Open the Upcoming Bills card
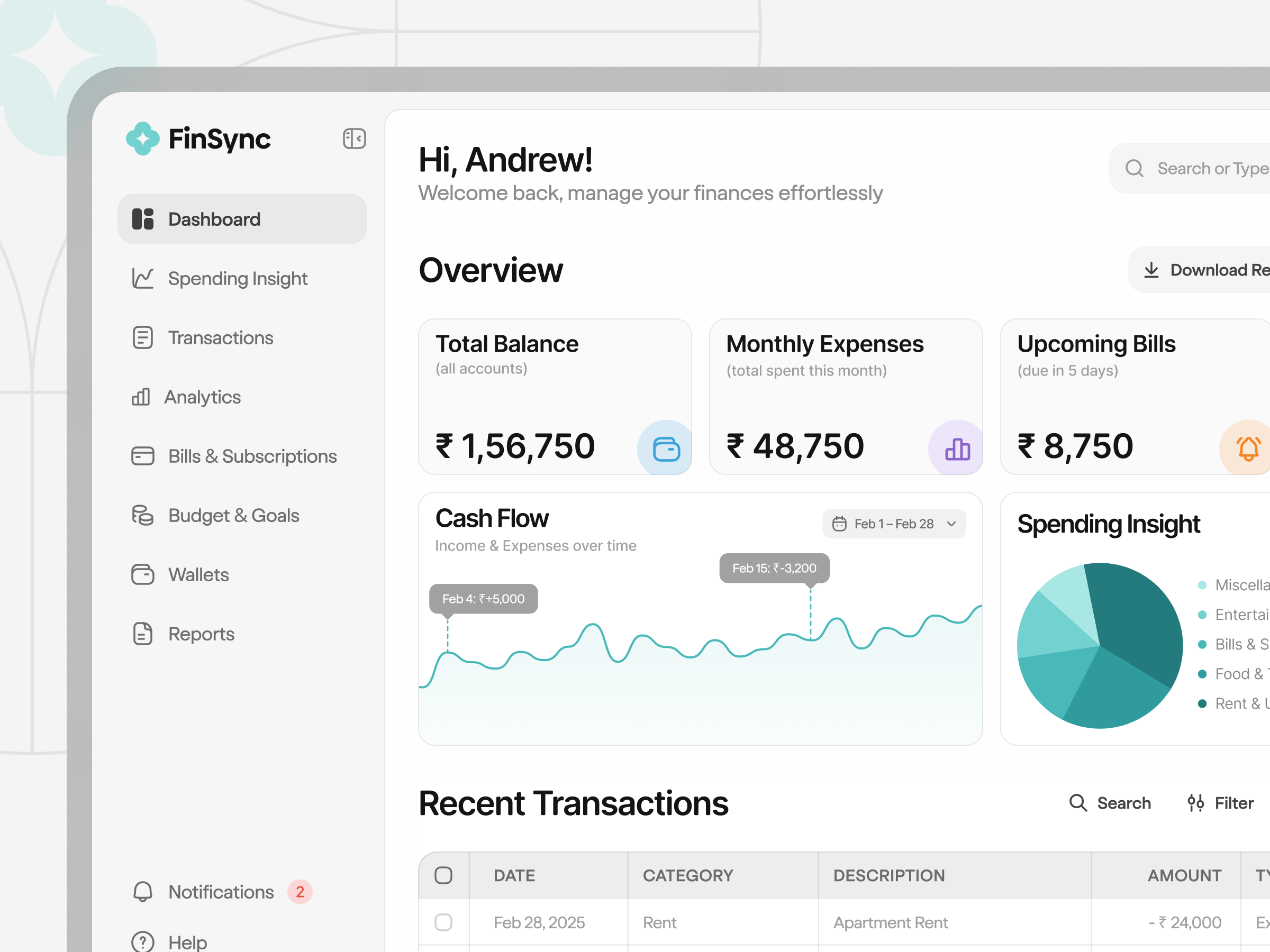The width and height of the screenshot is (1270, 952). pyautogui.click(x=1135, y=397)
